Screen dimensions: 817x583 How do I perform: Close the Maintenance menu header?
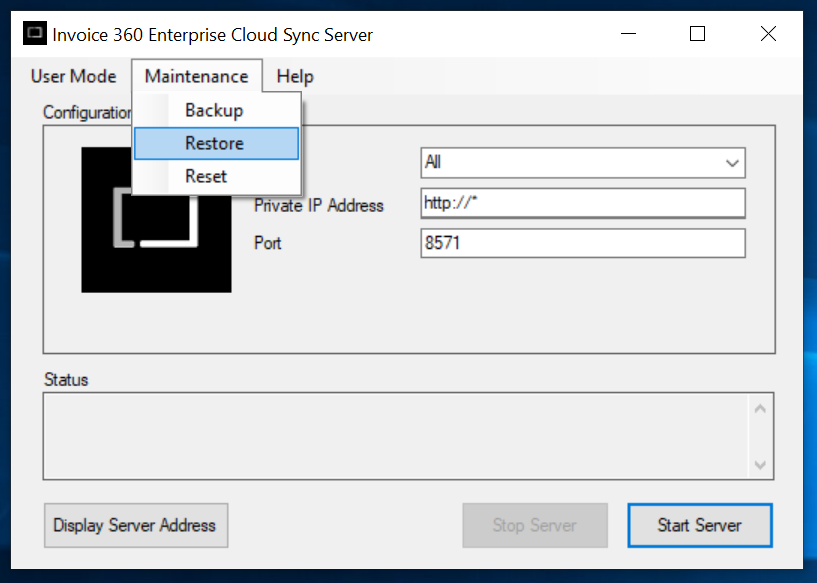coord(196,77)
